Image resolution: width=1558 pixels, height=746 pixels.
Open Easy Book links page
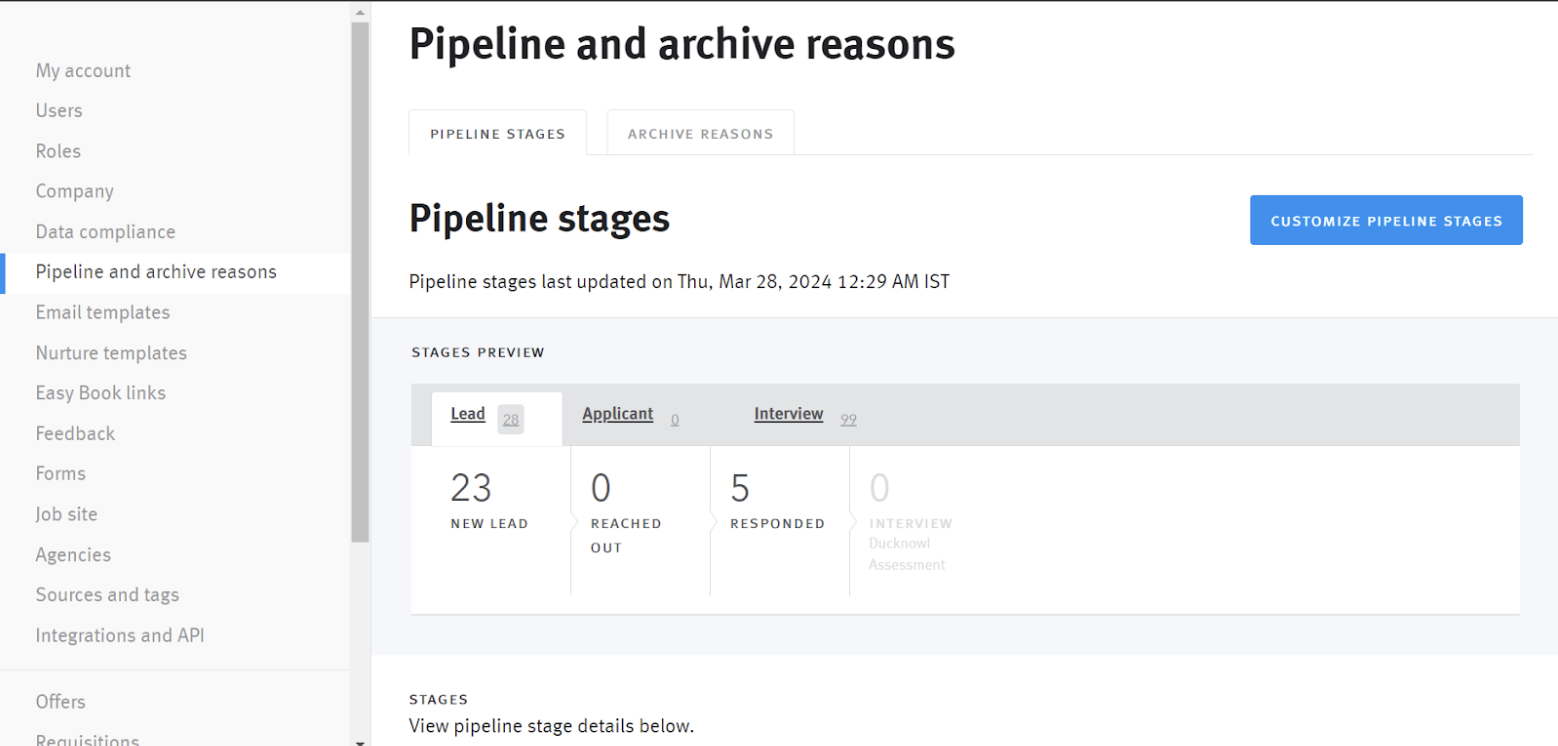[100, 393]
